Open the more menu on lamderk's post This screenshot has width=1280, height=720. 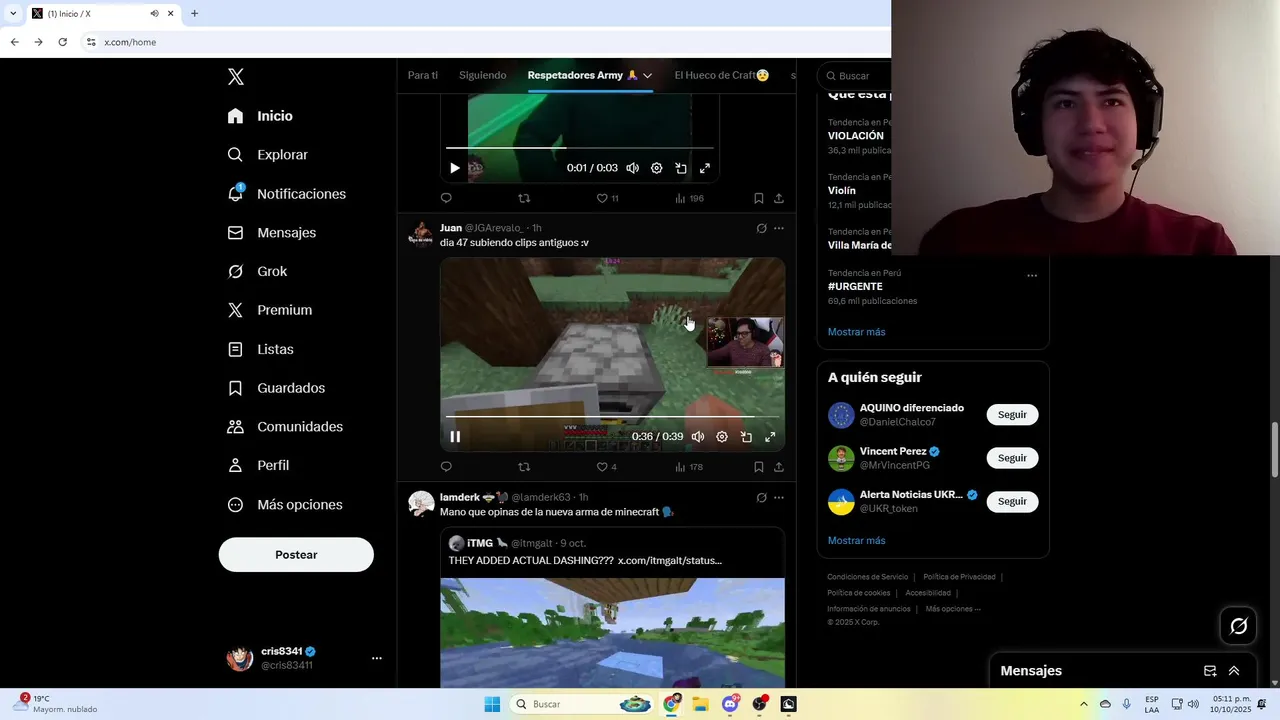(x=779, y=498)
